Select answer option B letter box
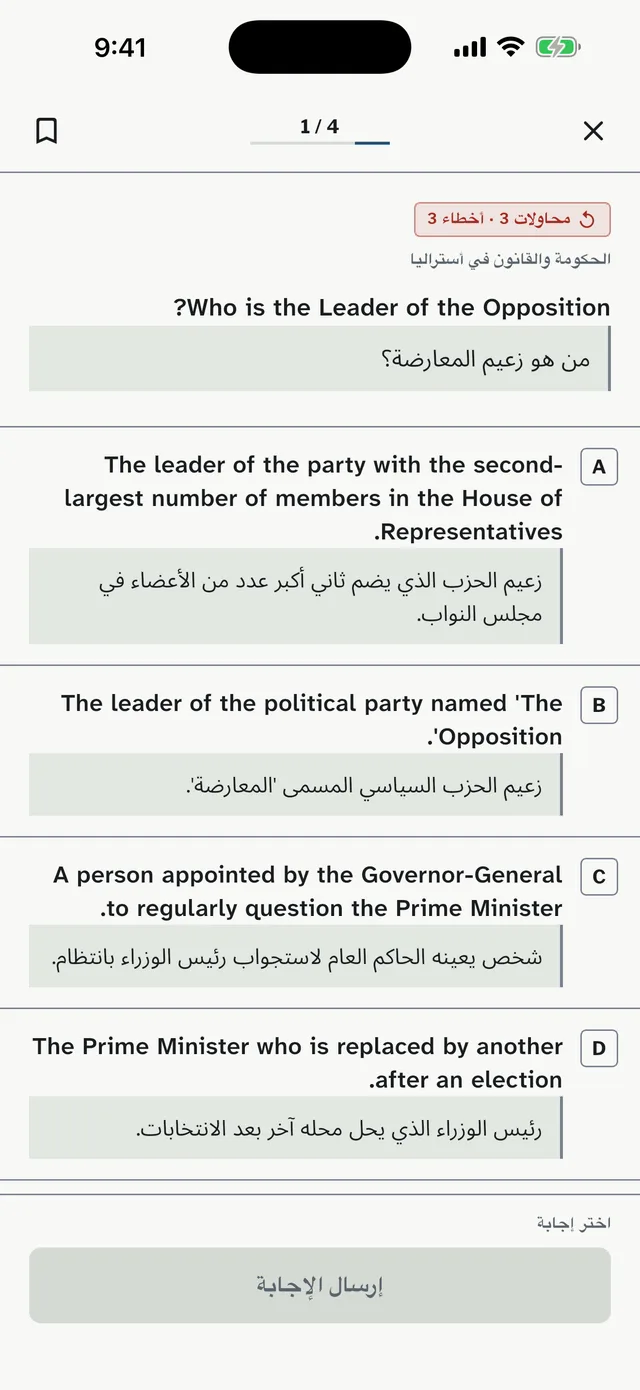Screen dimensions: 640x1390 [x=599, y=705]
